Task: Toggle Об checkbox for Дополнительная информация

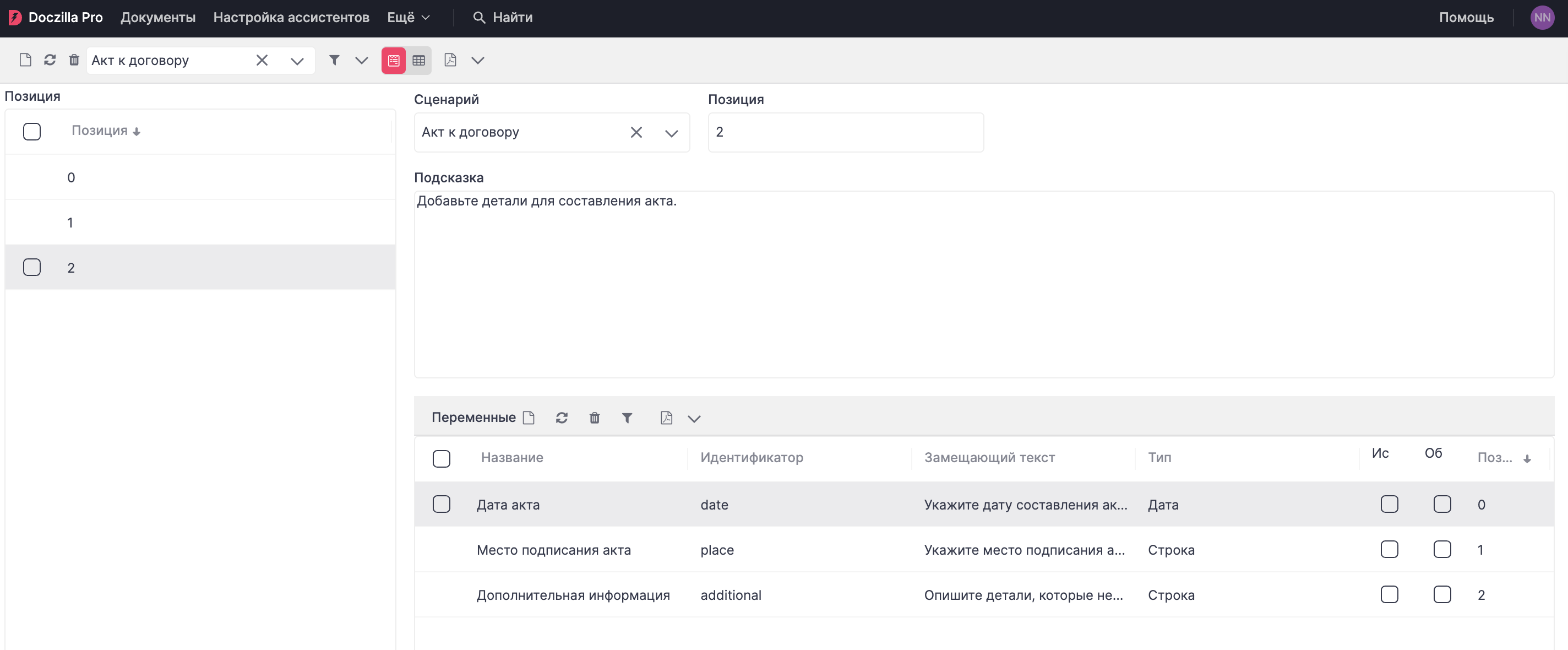Action: click(1442, 594)
